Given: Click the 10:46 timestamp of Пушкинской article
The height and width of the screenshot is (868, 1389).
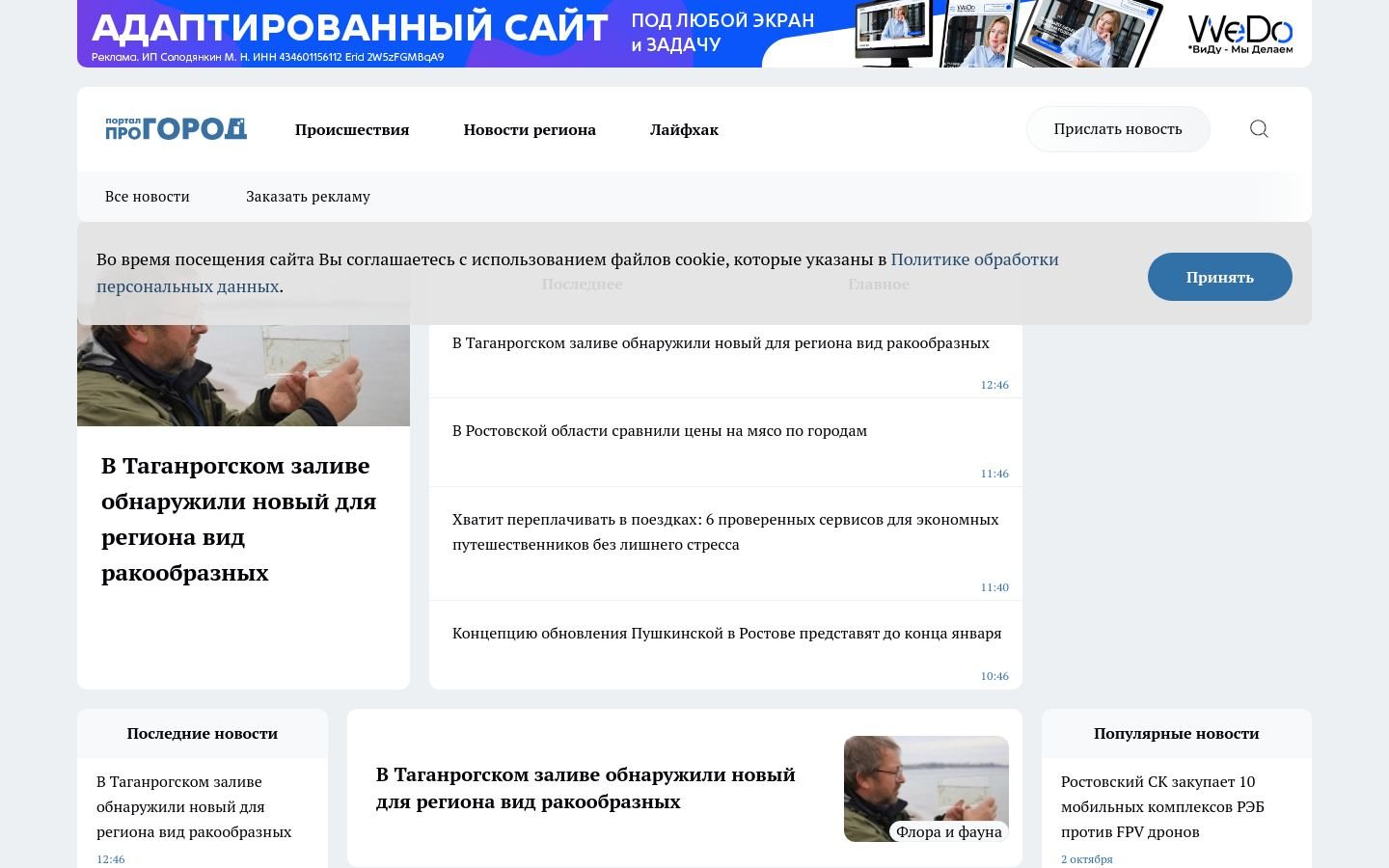Looking at the screenshot, I should (994, 676).
